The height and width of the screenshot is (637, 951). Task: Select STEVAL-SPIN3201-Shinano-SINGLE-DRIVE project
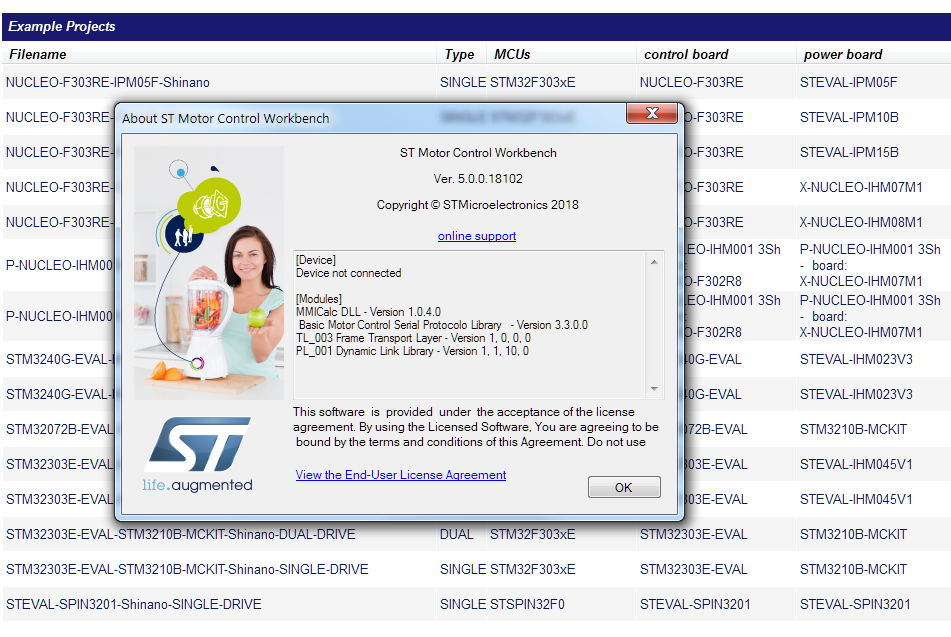tap(133, 605)
